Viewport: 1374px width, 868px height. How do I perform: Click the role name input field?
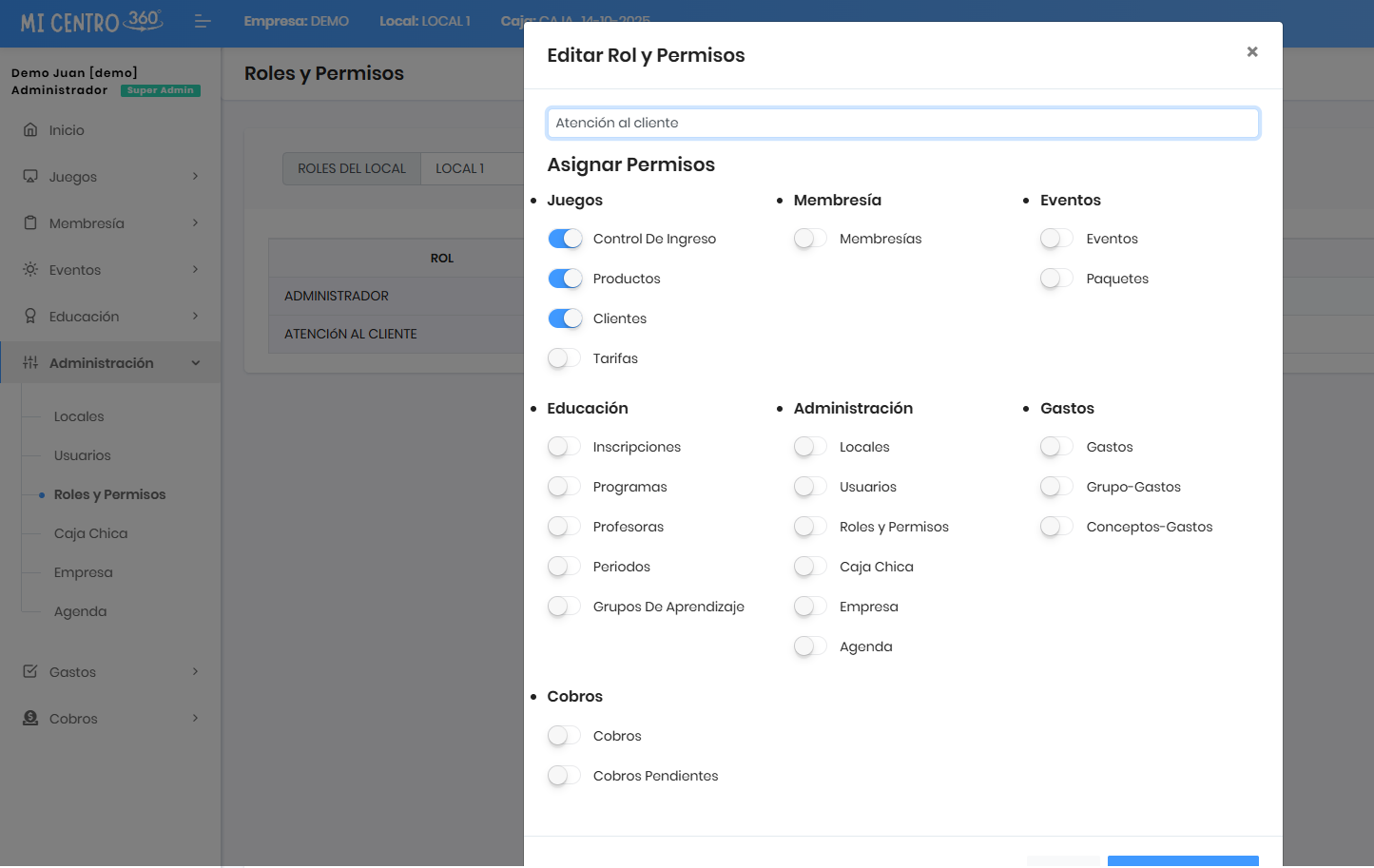click(x=902, y=123)
